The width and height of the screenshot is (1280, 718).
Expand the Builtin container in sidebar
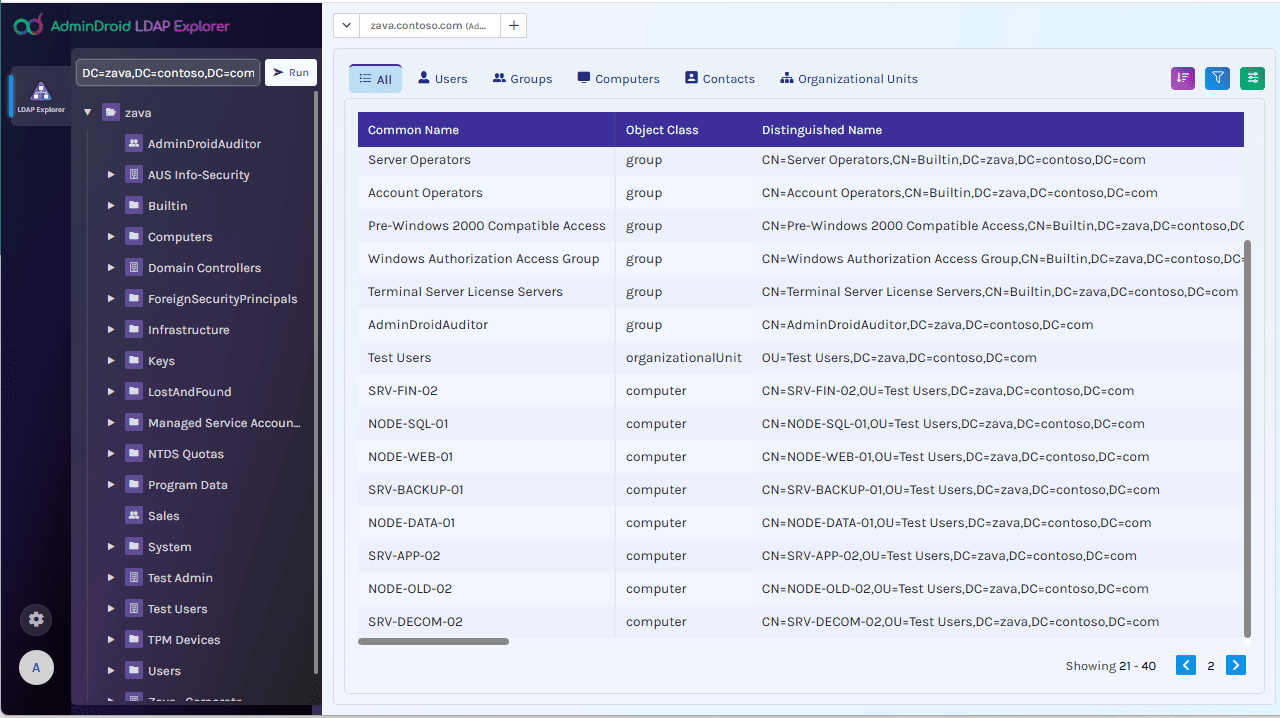click(x=109, y=205)
